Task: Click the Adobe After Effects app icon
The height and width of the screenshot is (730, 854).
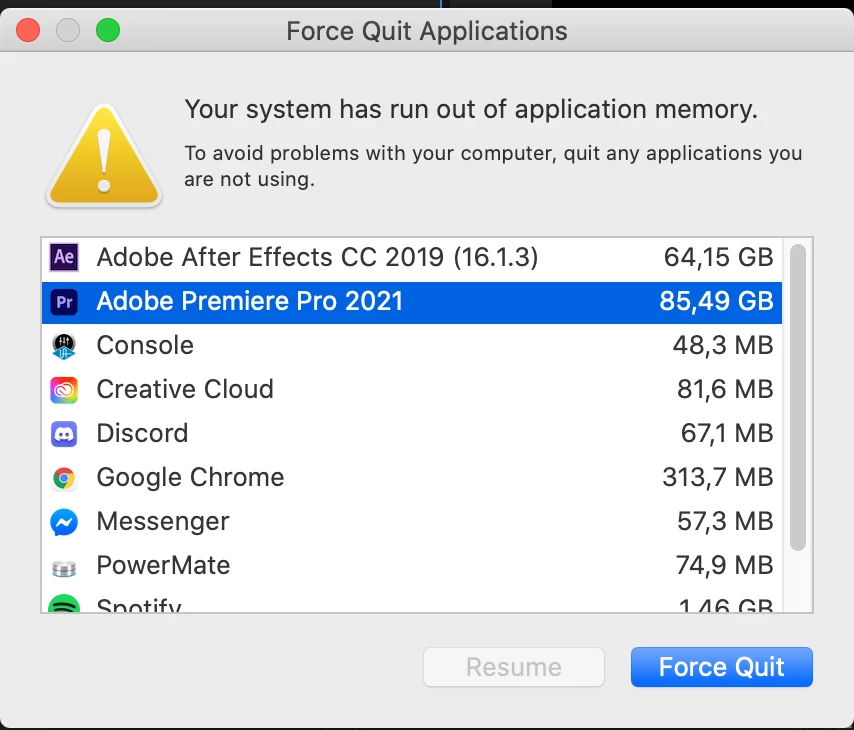Action: [64, 258]
